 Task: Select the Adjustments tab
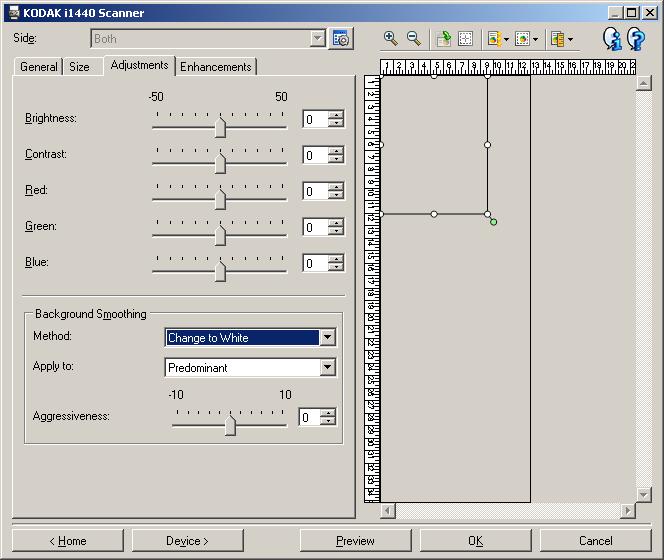pos(139,65)
